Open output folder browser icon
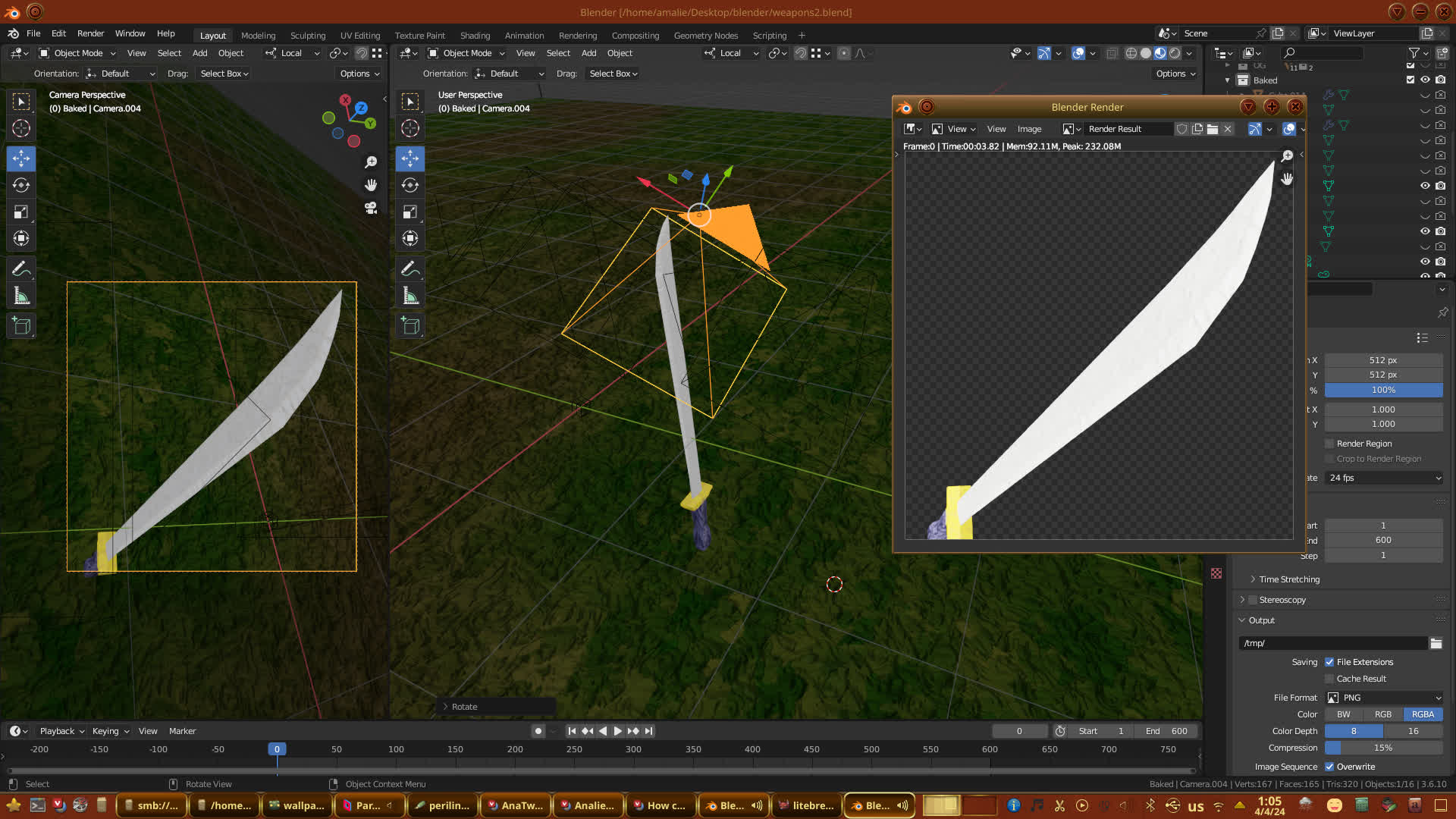The height and width of the screenshot is (819, 1456). (x=1436, y=643)
